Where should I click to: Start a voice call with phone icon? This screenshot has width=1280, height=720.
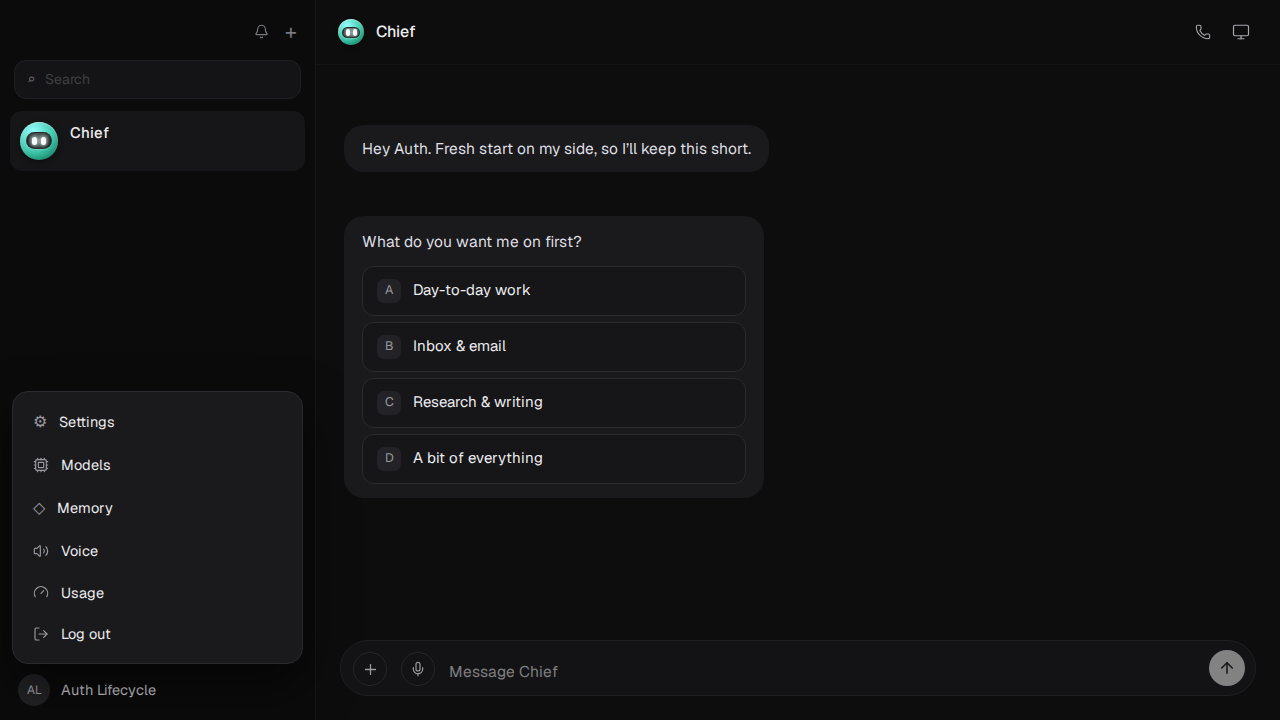(x=1203, y=32)
